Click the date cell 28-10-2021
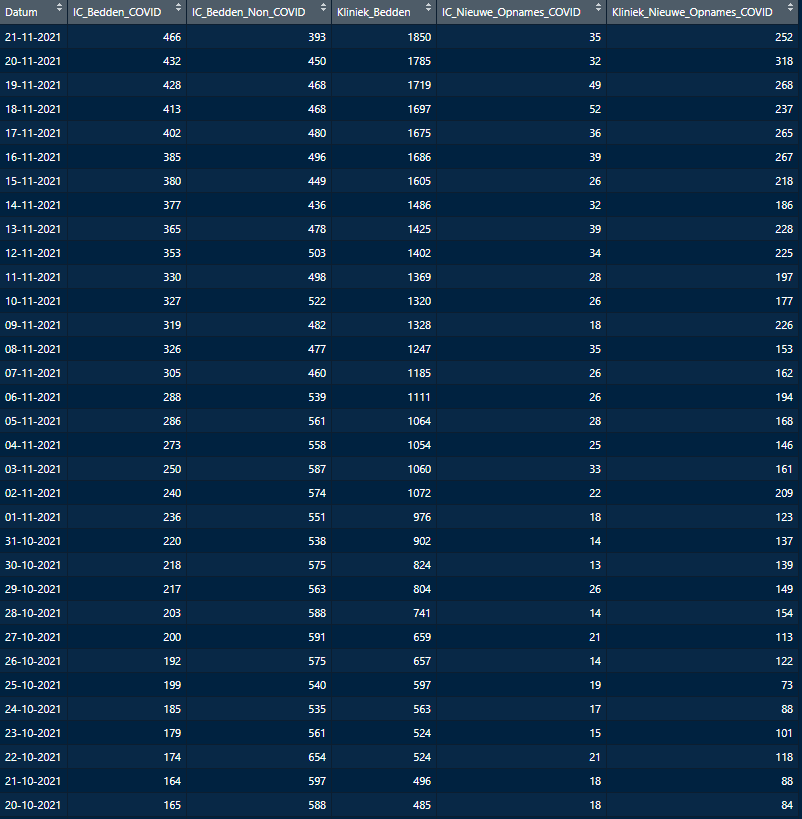802x819 pixels. pyautogui.click(x=33, y=614)
